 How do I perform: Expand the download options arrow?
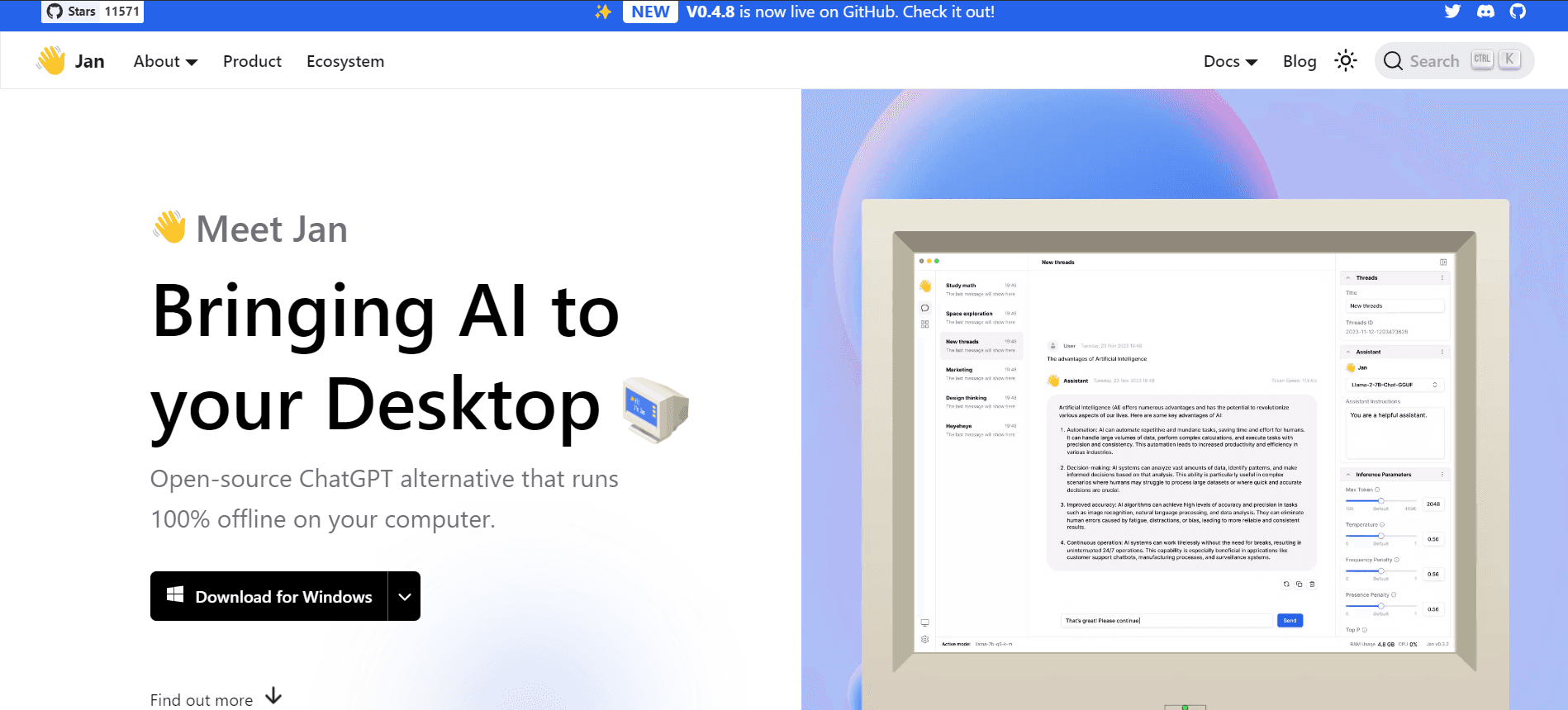coord(404,596)
